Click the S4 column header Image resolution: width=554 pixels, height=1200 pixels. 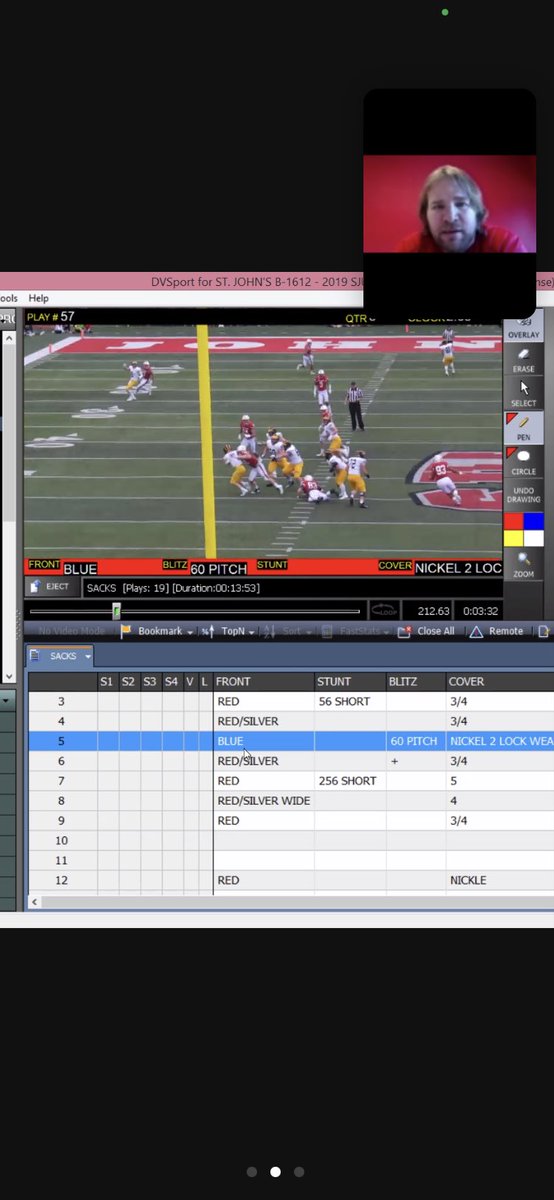click(x=172, y=681)
